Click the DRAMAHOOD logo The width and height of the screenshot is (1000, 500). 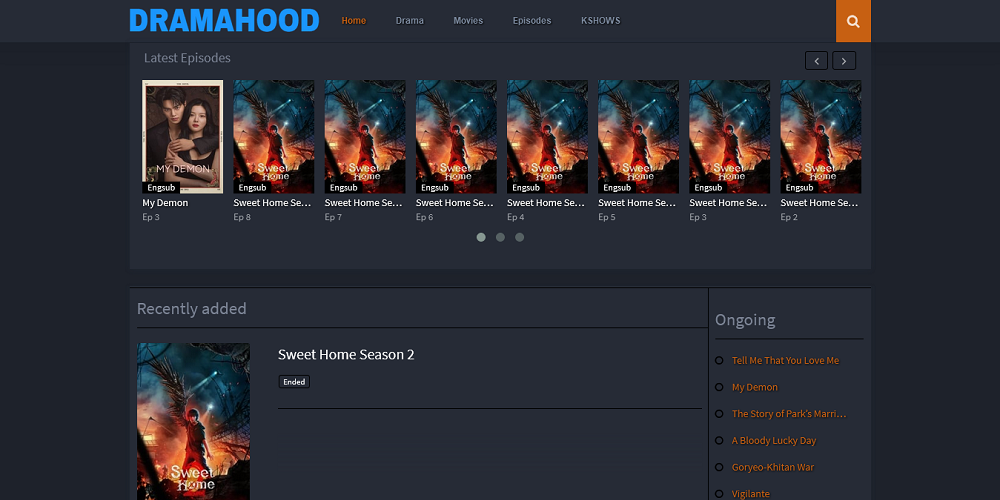pyautogui.click(x=224, y=20)
